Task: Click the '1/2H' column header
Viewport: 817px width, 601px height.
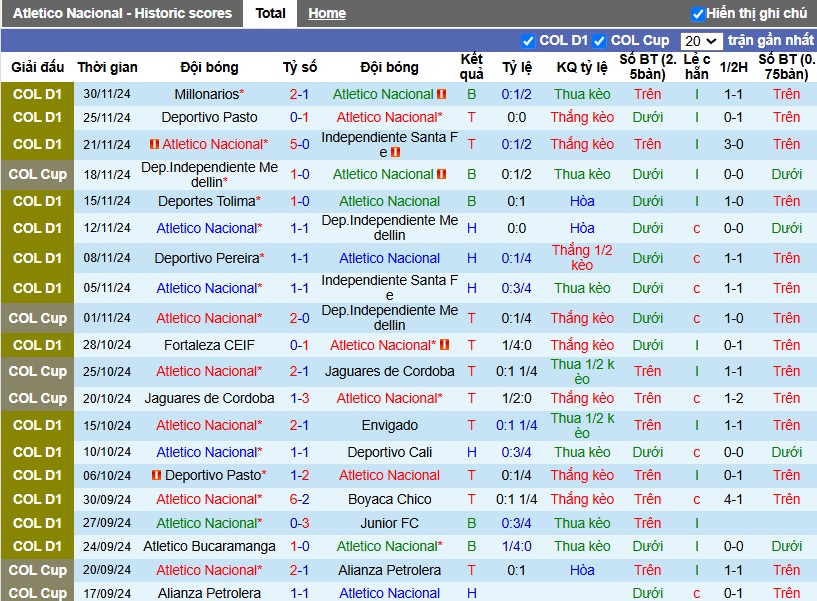Action: click(734, 67)
